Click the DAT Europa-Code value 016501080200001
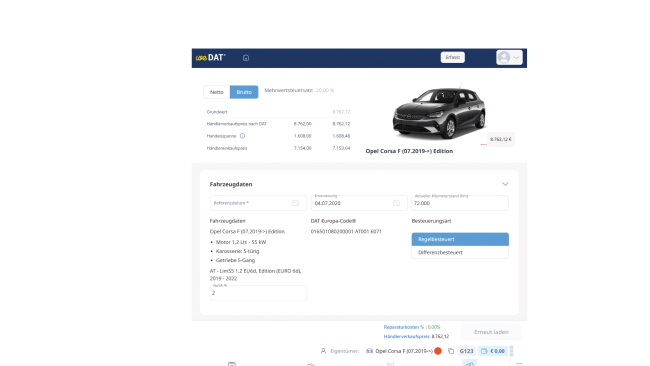Screen dimensions: 650x366 pos(346,232)
